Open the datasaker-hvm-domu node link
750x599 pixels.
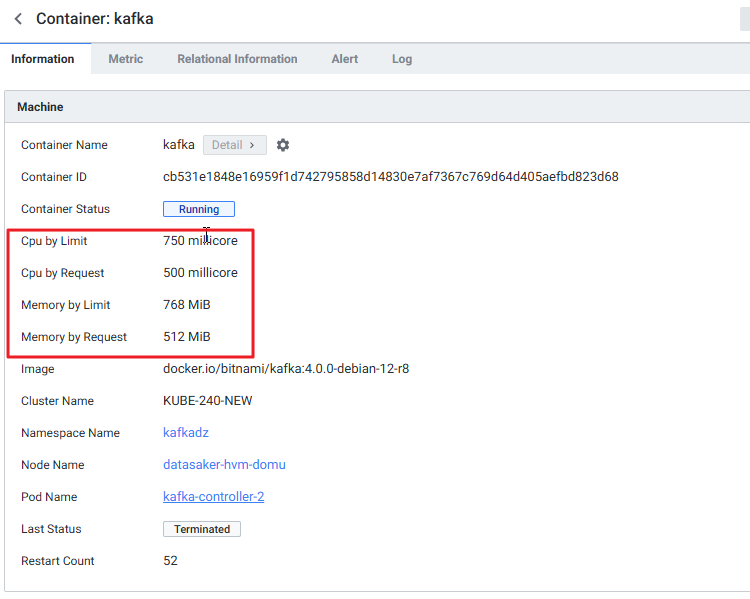(224, 465)
